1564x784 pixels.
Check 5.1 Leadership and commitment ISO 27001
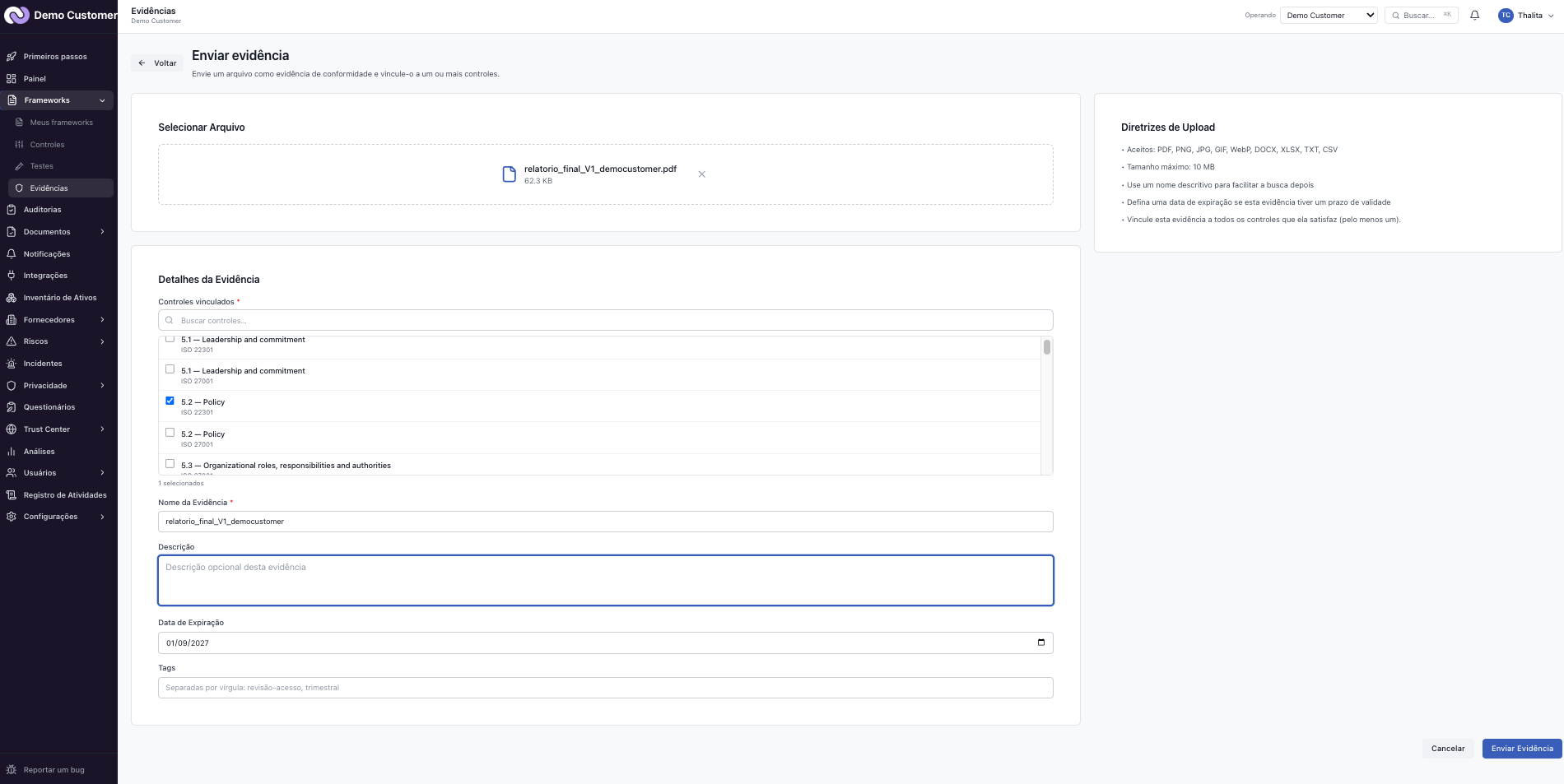[x=170, y=369]
